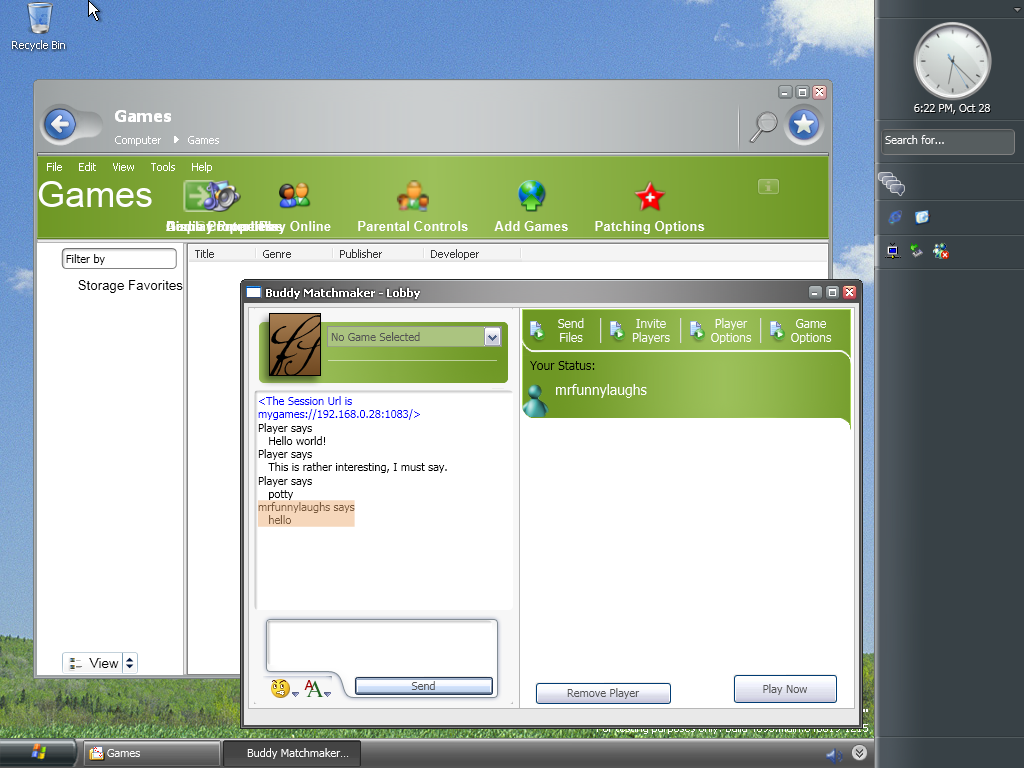Click the session URL mygames://192.168.0.28:1083/

coord(338,414)
